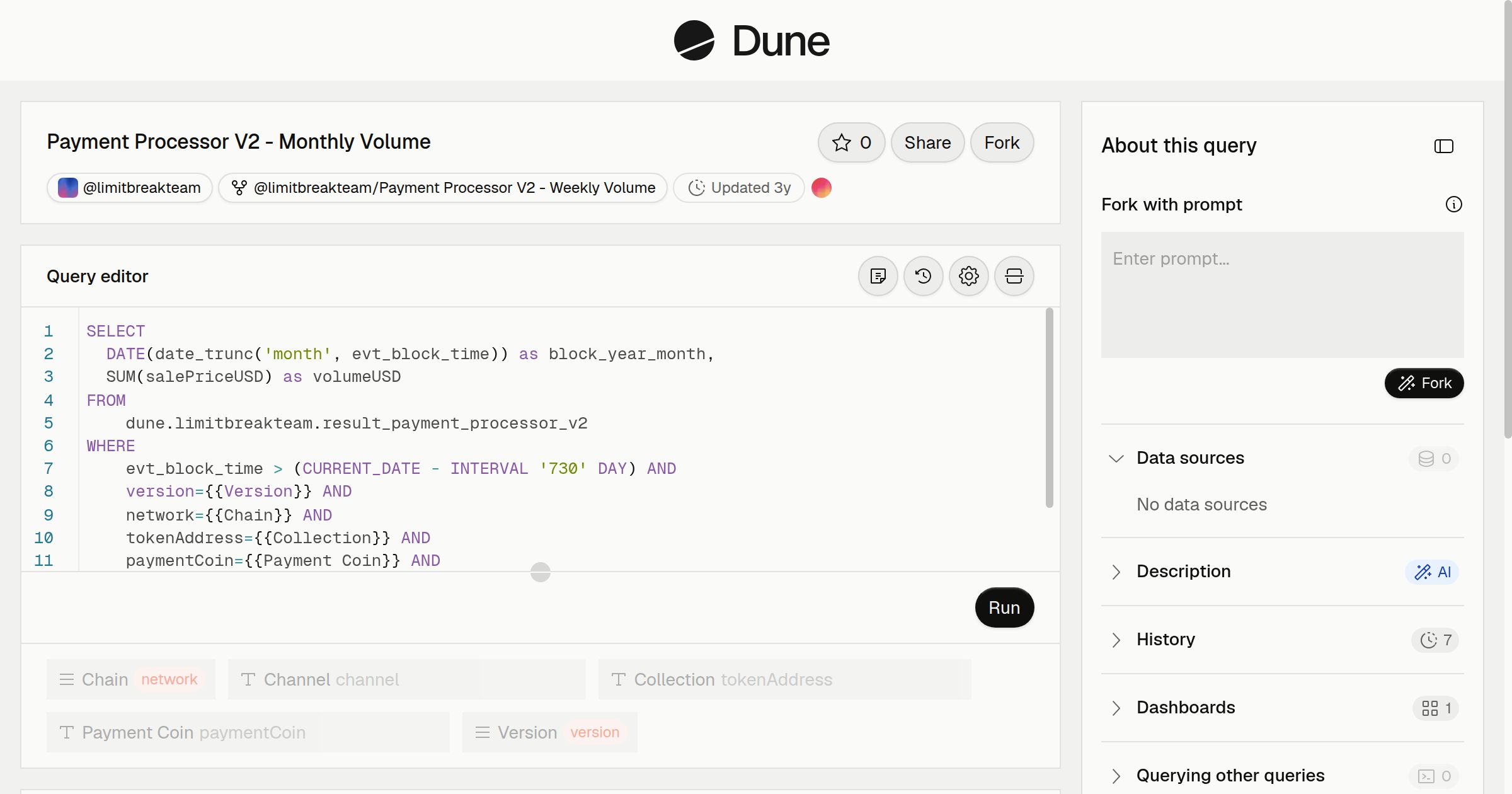The width and height of the screenshot is (1512, 794).
Task: Generate AI description
Action: coord(1432,572)
